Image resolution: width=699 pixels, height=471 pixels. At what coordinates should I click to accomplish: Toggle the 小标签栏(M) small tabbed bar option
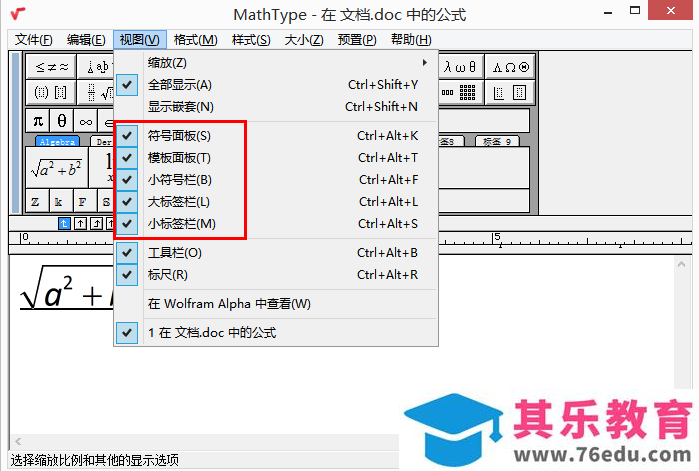(276, 223)
